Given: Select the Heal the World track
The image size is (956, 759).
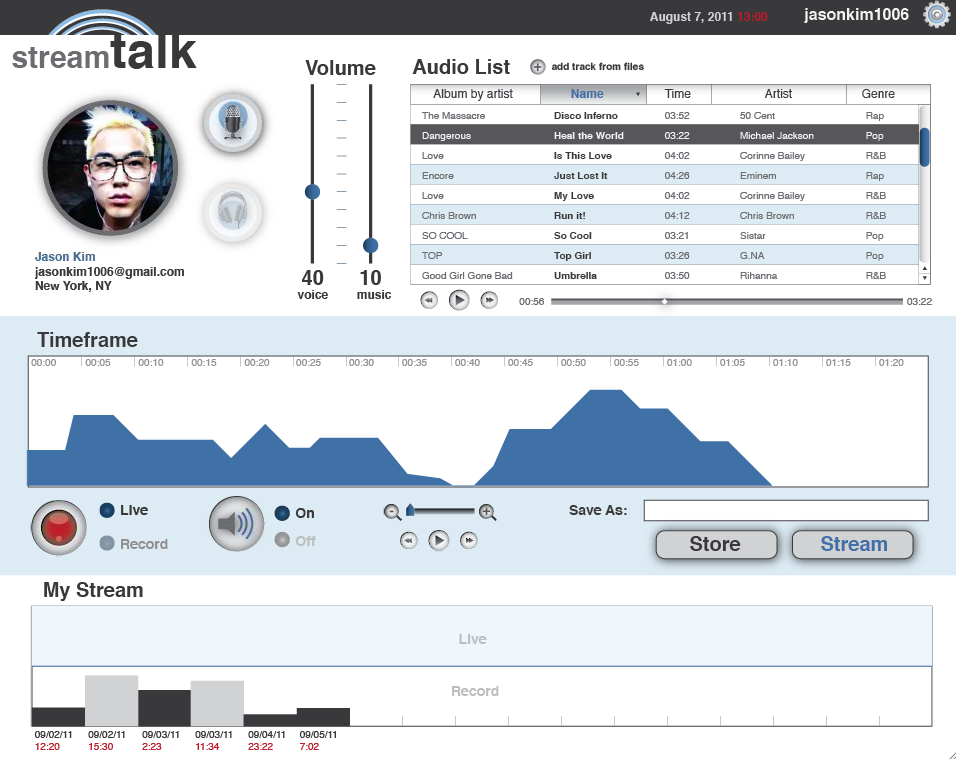Looking at the screenshot, I should pyautogui.click(x=665, y=135).
